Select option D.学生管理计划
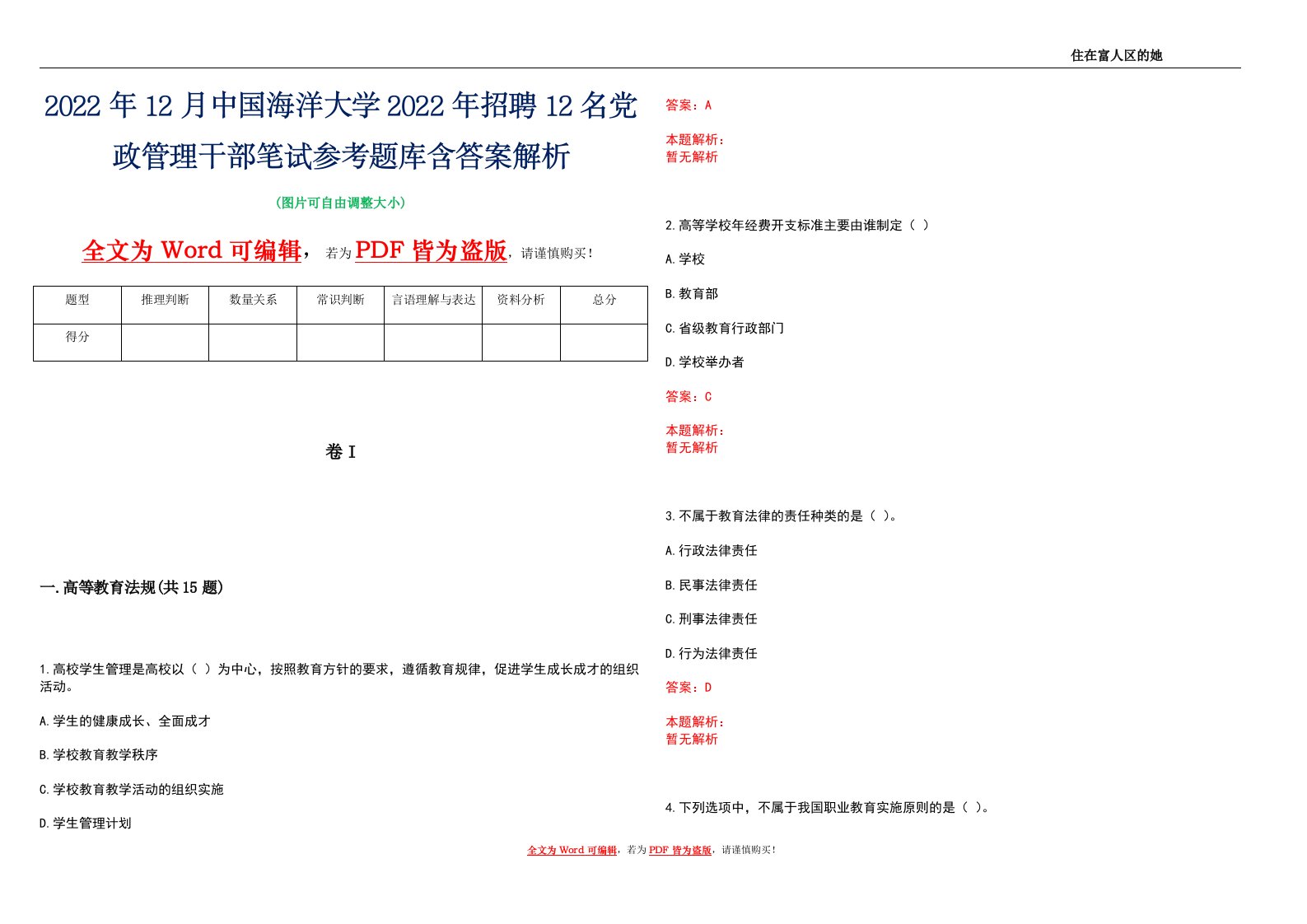 coord(86,823)
